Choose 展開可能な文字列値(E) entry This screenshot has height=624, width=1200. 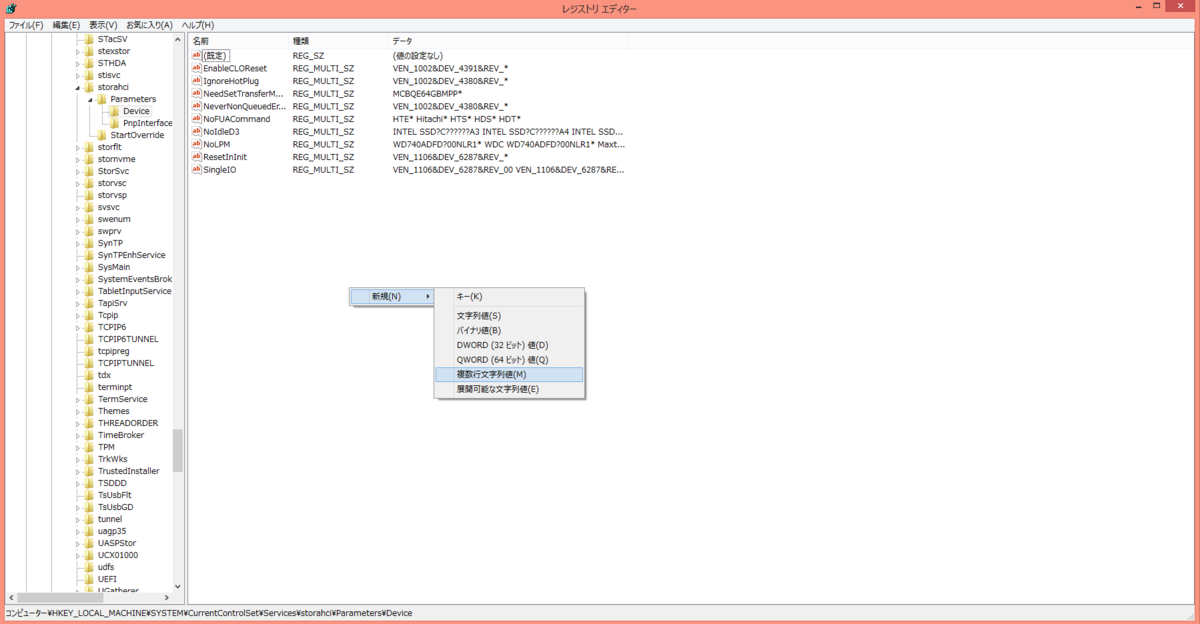pyautogui.click(x=509, y=389)
